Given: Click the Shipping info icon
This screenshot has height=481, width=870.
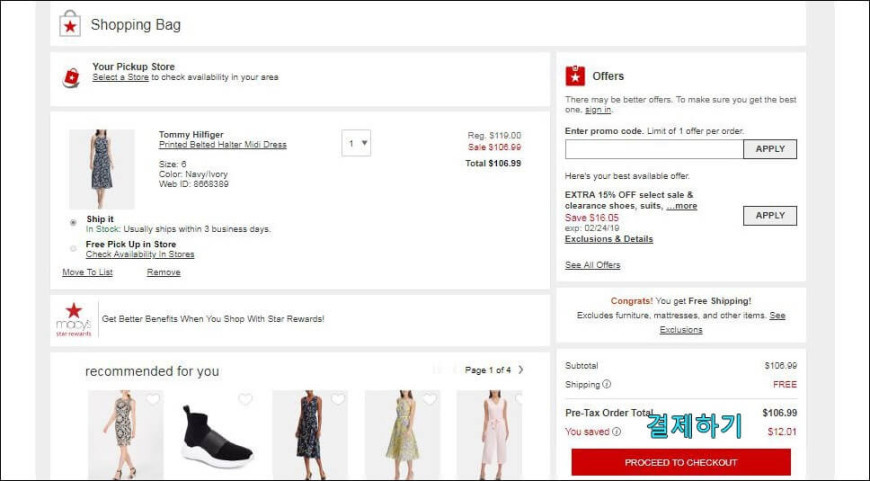Looking at the screenshot, I should 606,384.
